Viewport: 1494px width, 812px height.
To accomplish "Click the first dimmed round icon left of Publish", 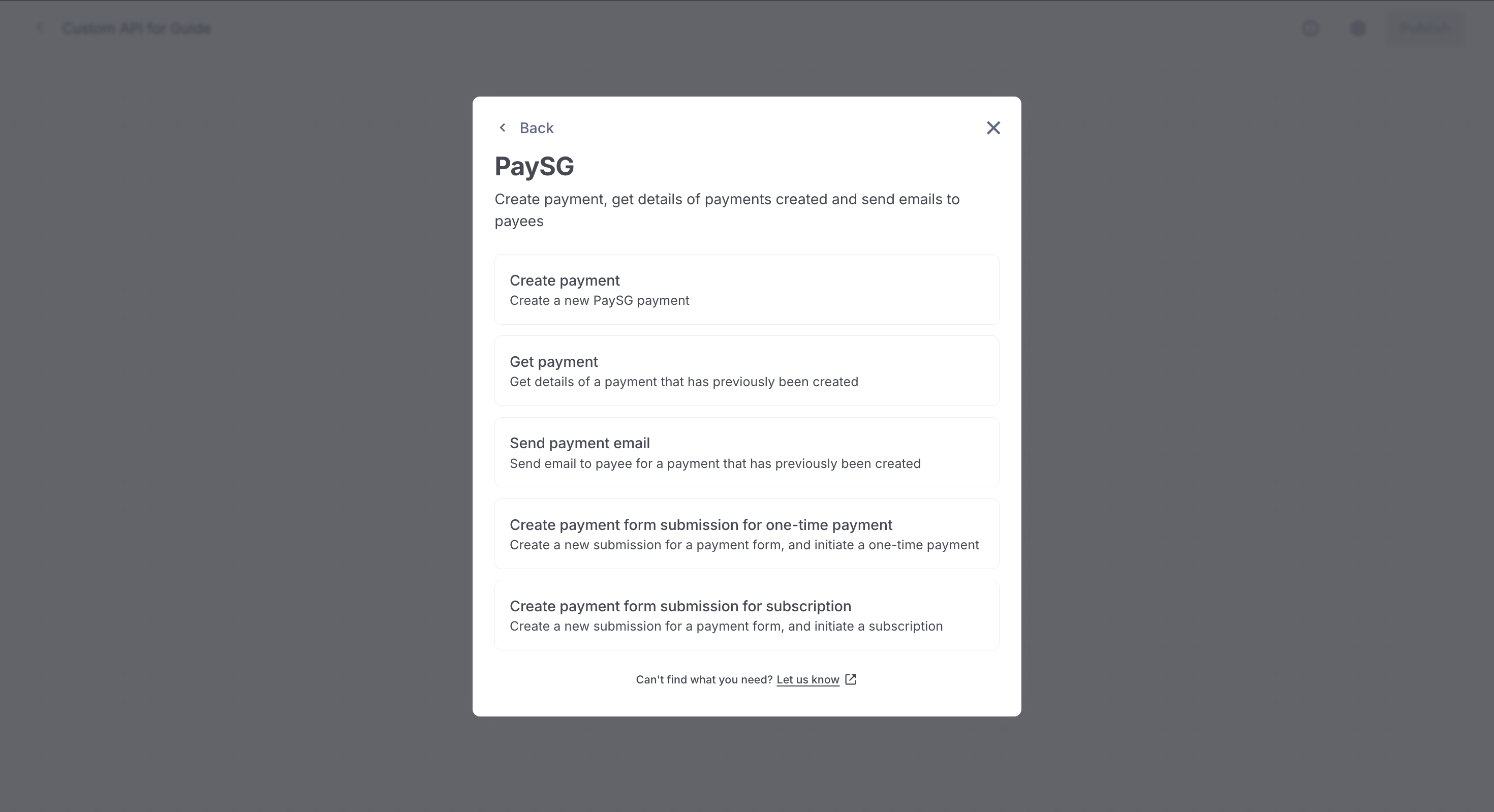I will 1310,28.
